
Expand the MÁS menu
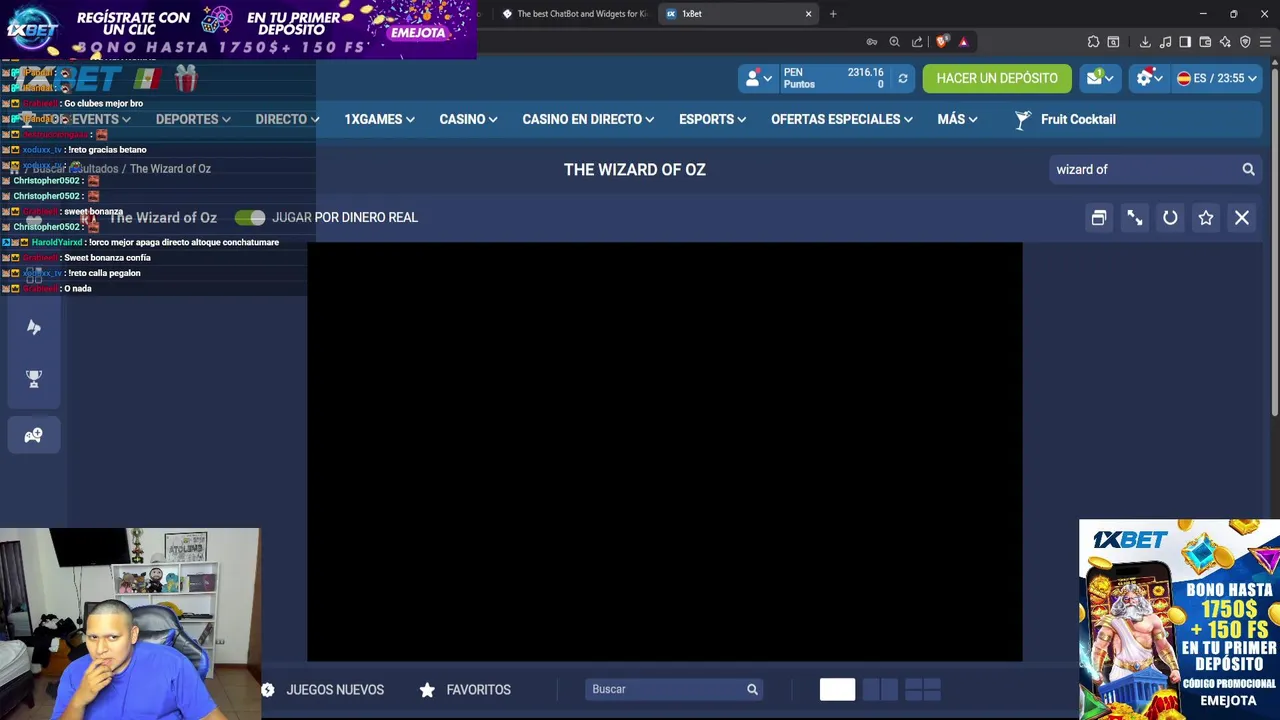[957, 119]
